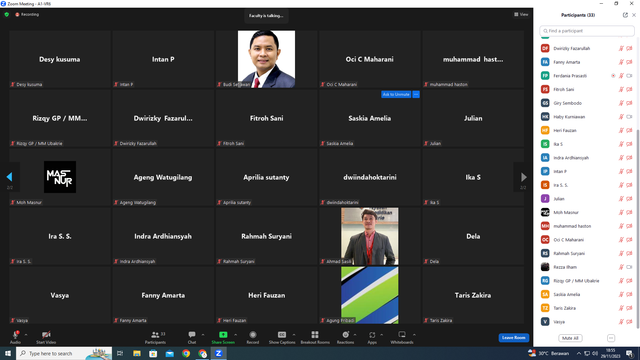Open Breakout Rooms
The image size is (640, 360).
tap(315, 337)
